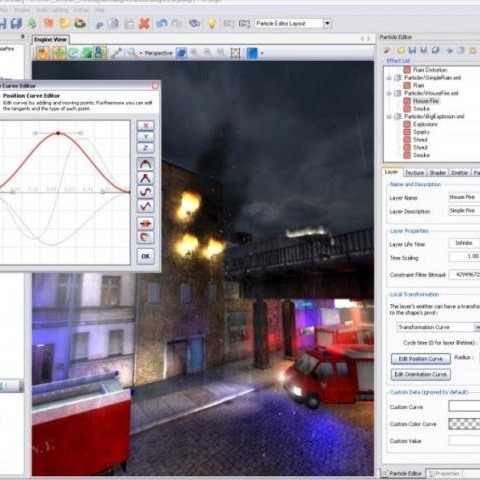
Task: Toggle the blue cube view mode icon
Action: coord(181,53)
